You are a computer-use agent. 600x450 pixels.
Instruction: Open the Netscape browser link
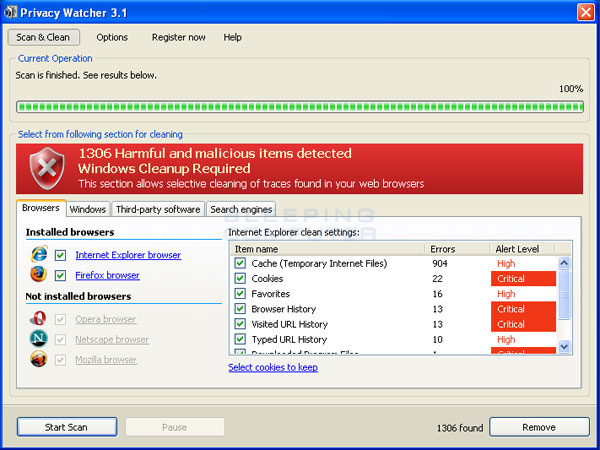coord(112,339)
